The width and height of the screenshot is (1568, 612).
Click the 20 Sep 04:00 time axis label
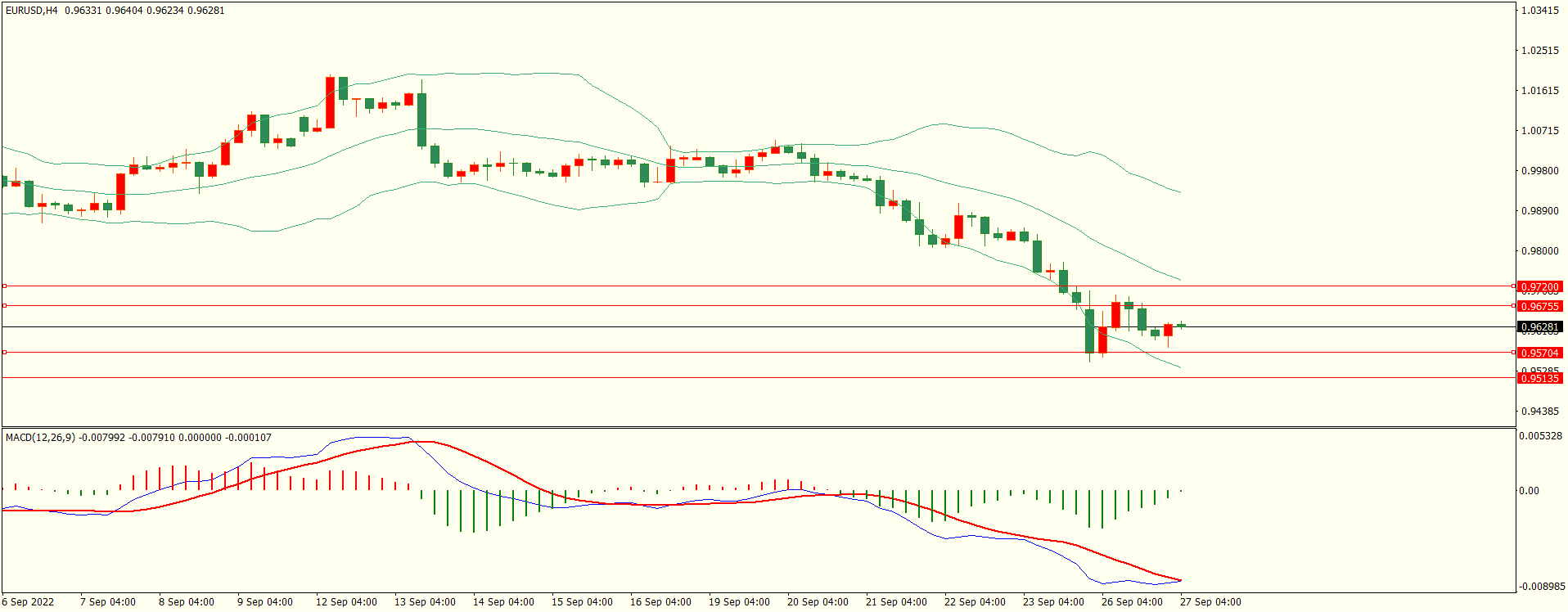click(818, 602)
